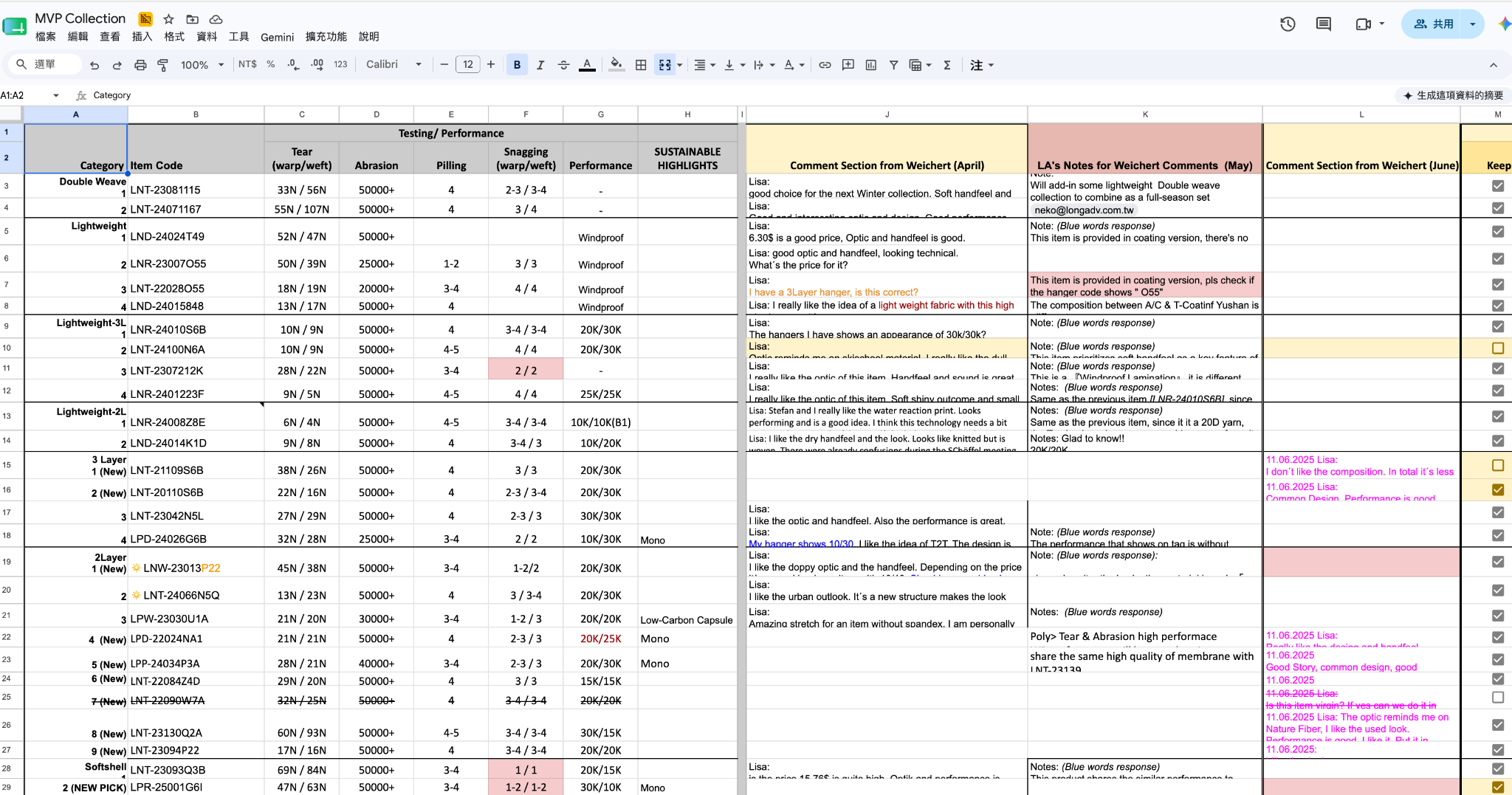Image resolution: width=1512 pixels, height=795 pixels.
Task: Open the Gemini menu
Action: pyautogui.click(x=277, y=37)
